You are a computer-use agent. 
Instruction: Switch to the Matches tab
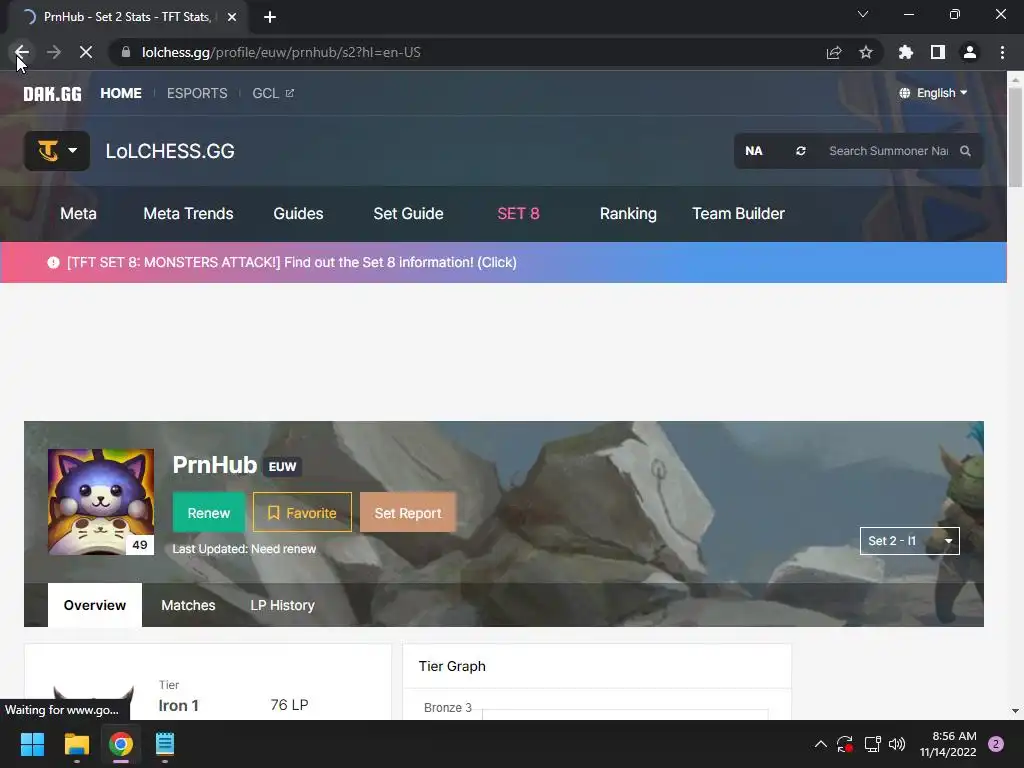pyautogui.click(x=188, y=605)
